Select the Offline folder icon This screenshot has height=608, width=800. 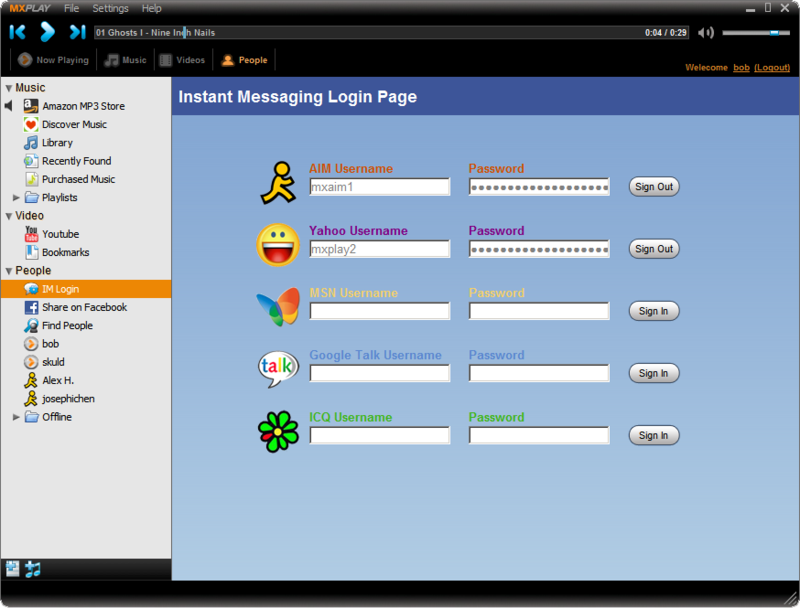[32, 417]
